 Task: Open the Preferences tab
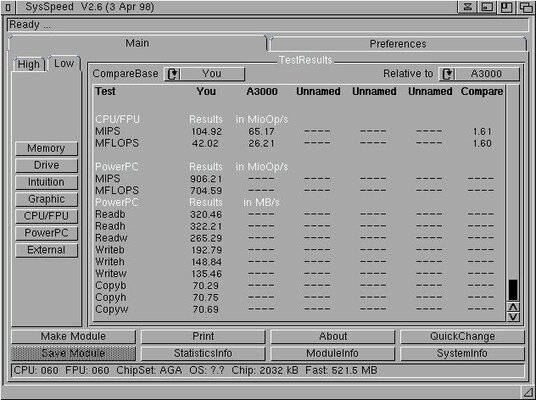(x=398, y=44)
